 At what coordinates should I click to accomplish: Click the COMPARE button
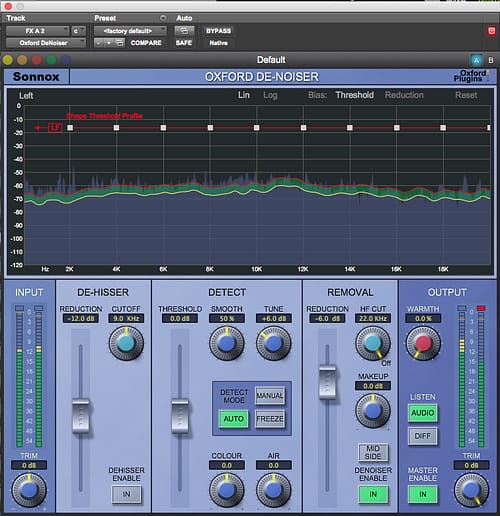click(146, 43)
